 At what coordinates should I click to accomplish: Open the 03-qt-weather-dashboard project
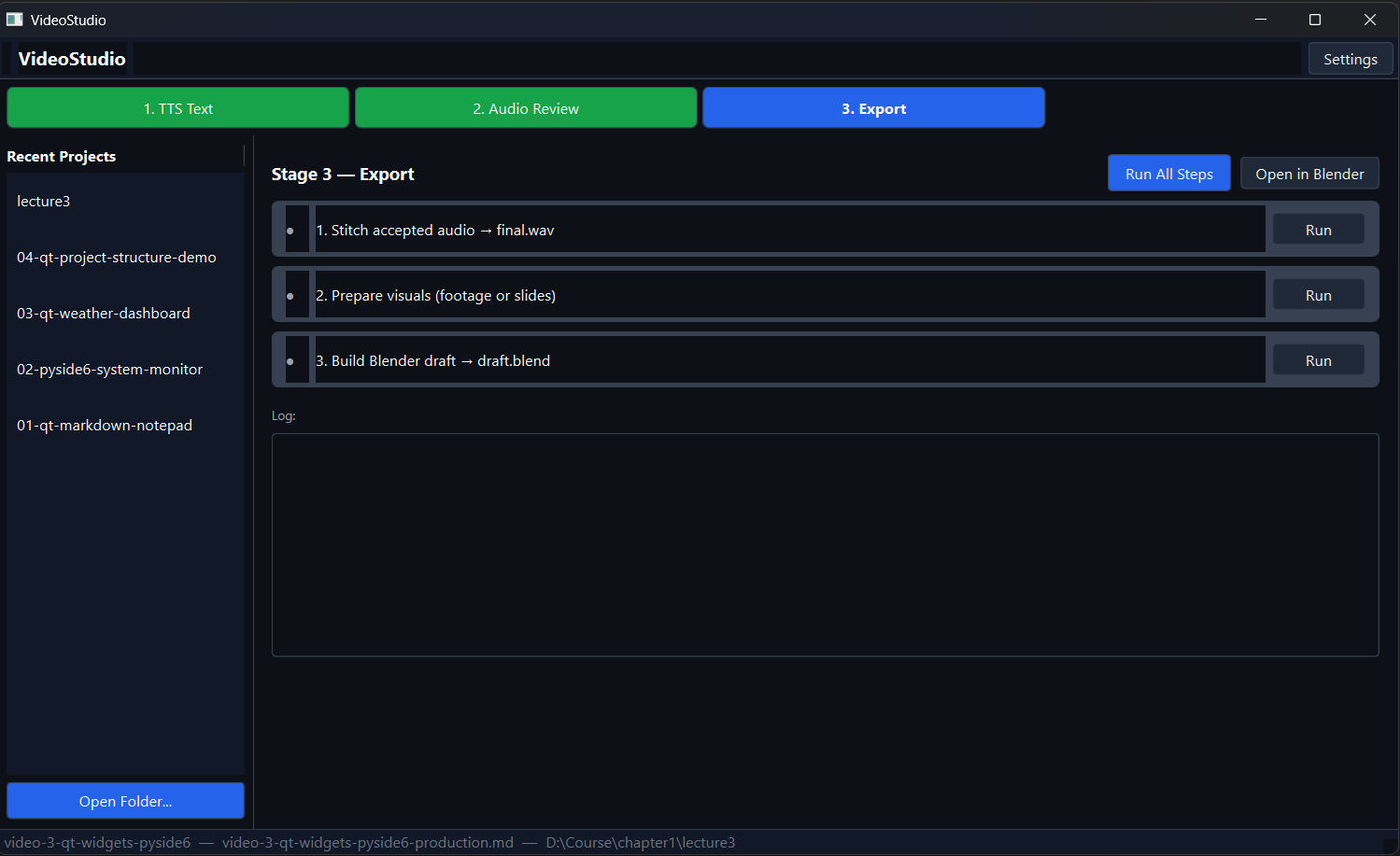103,313
